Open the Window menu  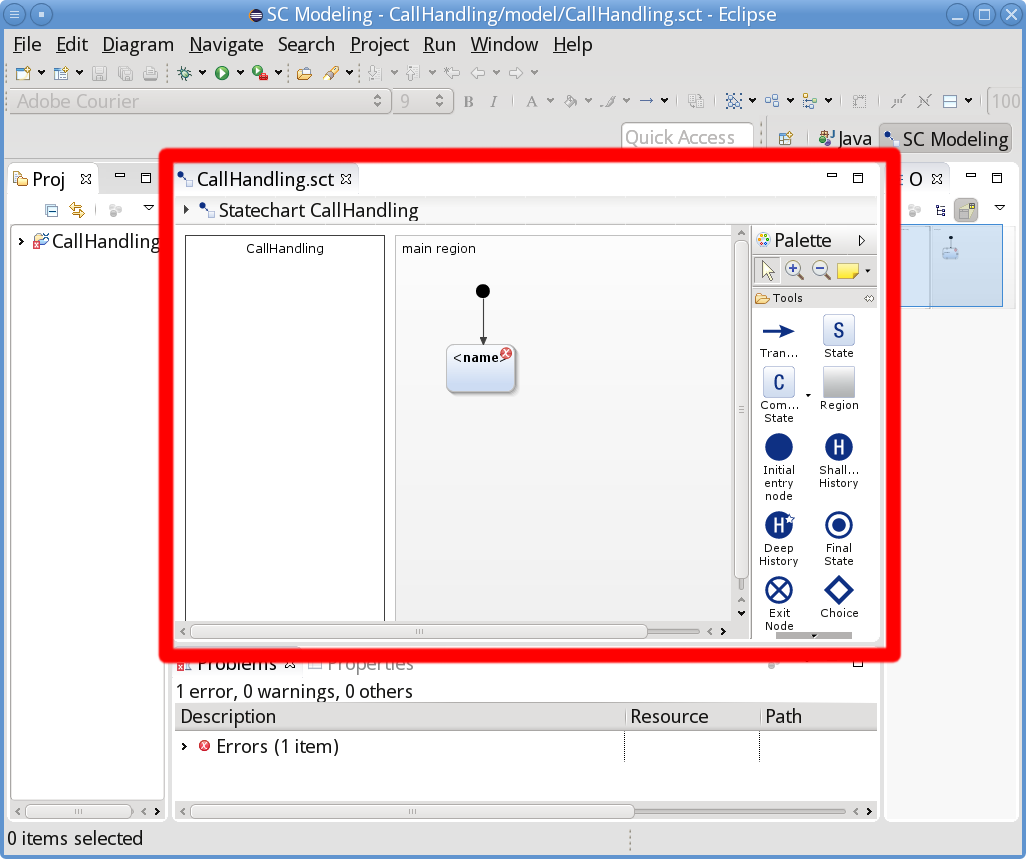[x=504, y=44]
